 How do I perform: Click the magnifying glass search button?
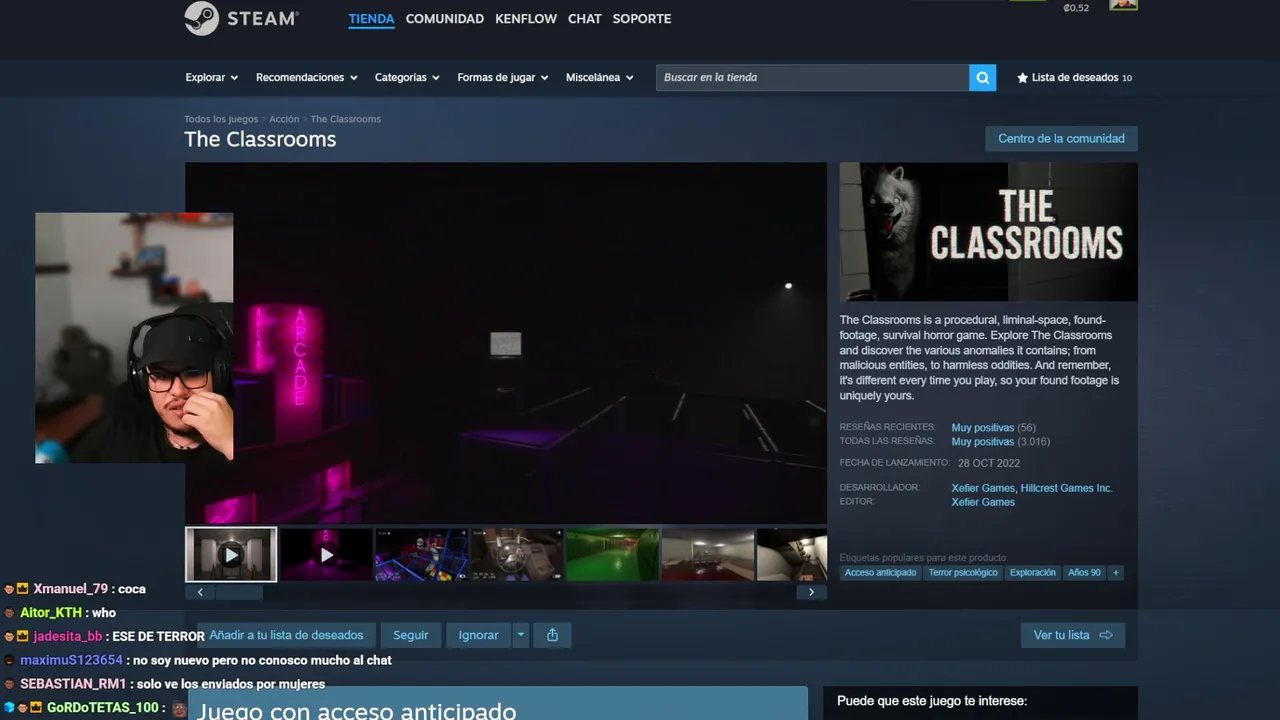point(982,77)
